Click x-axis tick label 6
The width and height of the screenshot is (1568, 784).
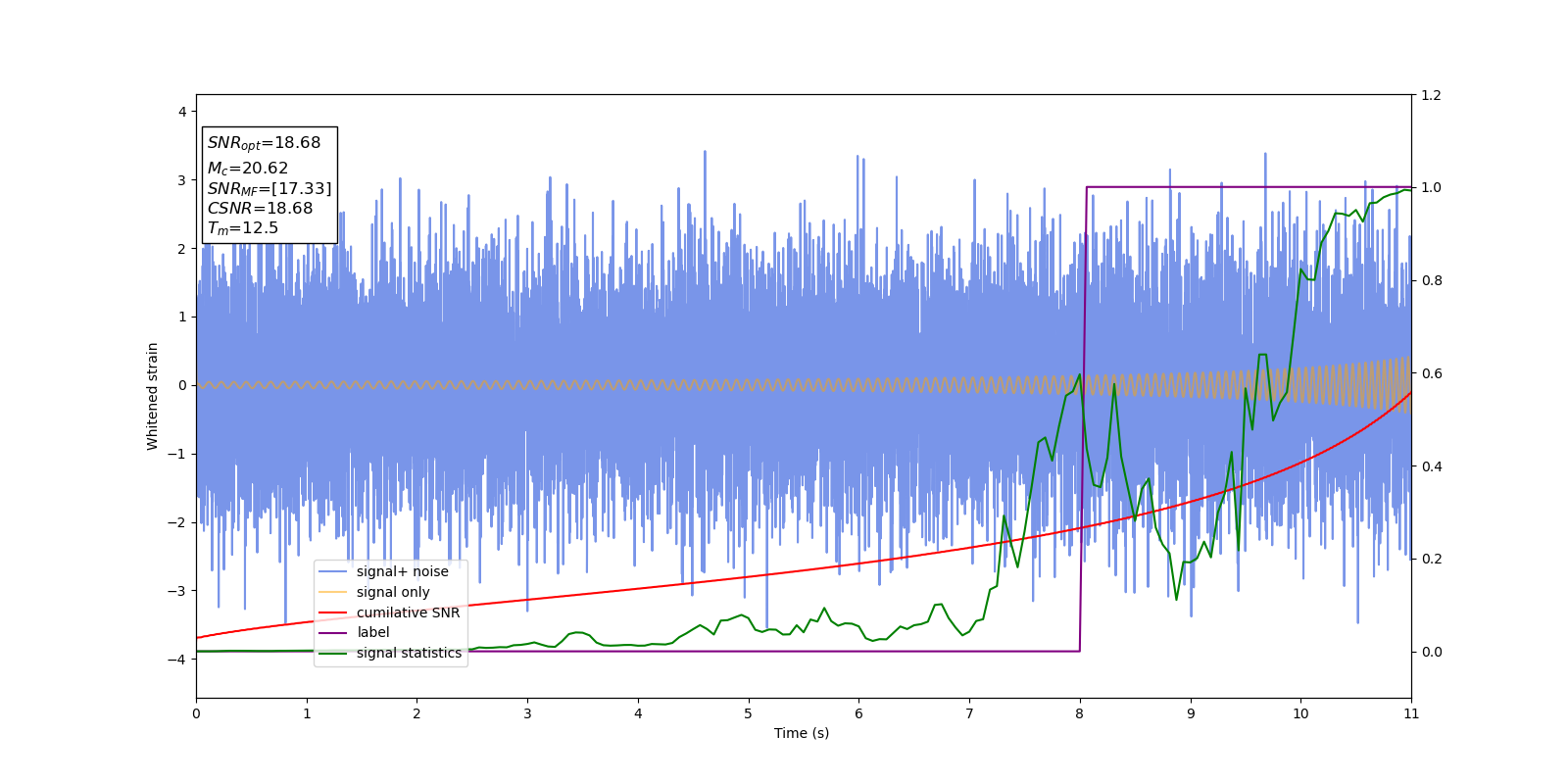point(858,713)
